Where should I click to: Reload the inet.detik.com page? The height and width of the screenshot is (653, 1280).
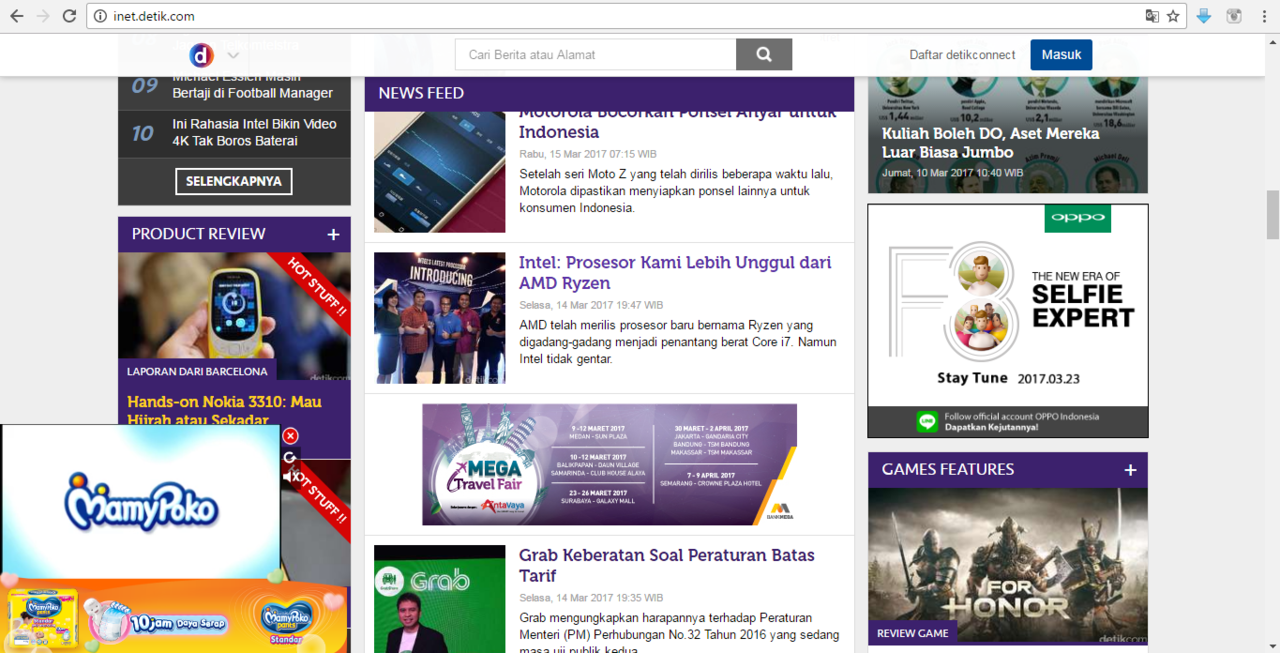pyautogui.click(x=69, y=16)
